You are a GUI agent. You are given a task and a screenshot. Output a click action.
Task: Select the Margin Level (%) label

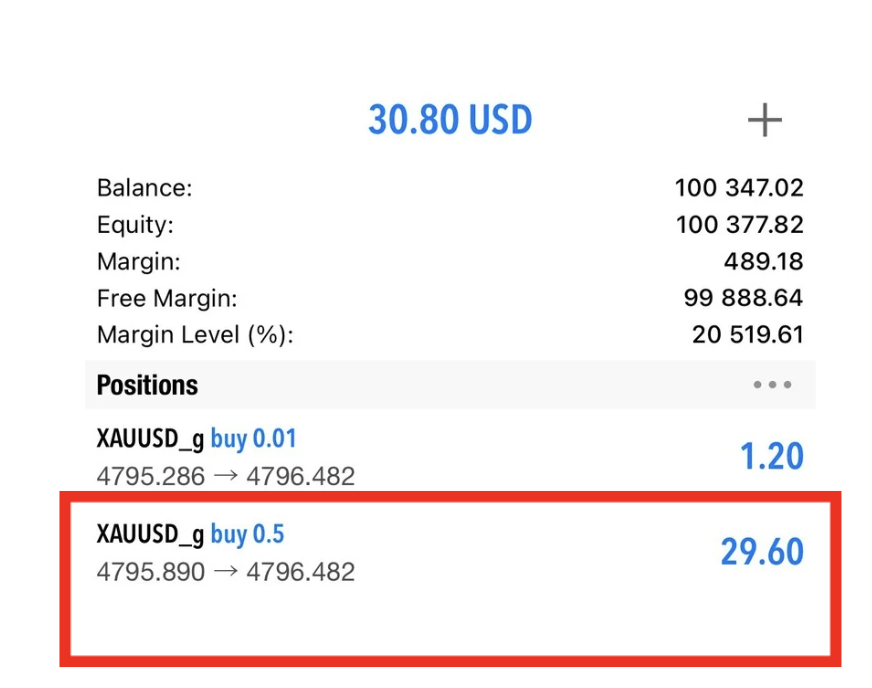pos(195,335)
